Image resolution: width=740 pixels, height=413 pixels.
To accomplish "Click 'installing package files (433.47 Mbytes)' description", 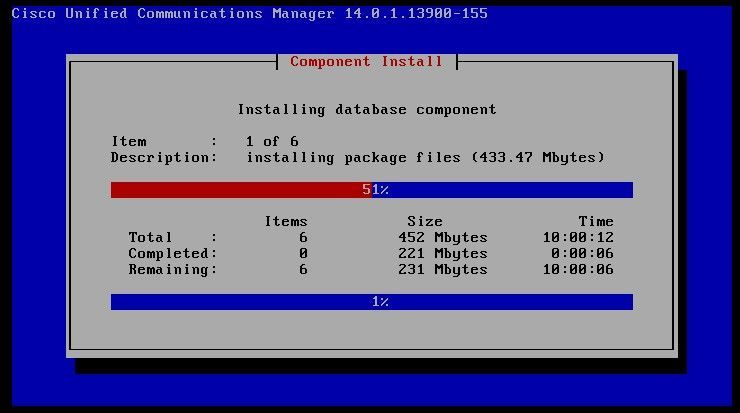I will click(x=425, y=158).
